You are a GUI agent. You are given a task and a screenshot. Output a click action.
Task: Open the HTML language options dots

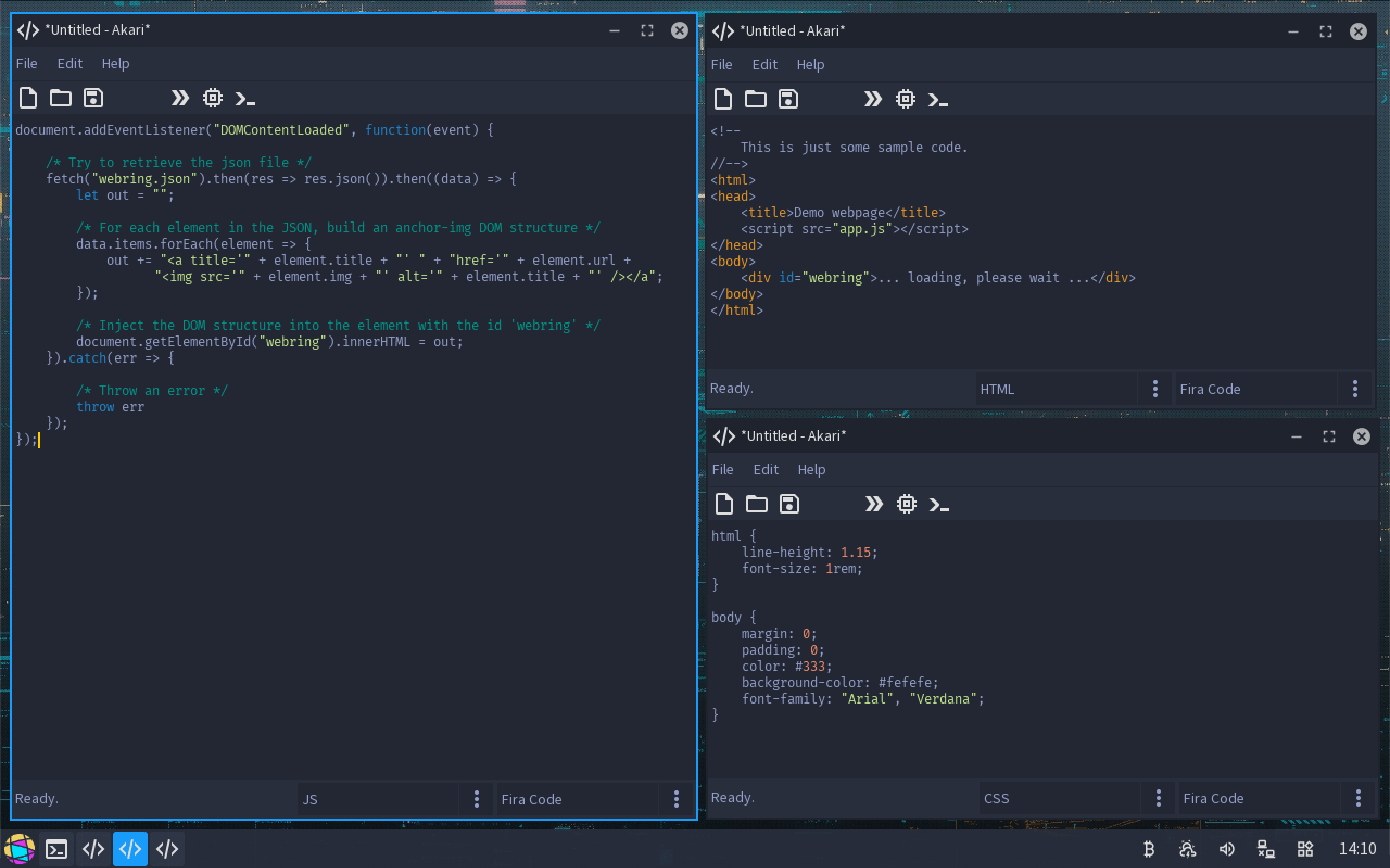tap(1155, 389)
